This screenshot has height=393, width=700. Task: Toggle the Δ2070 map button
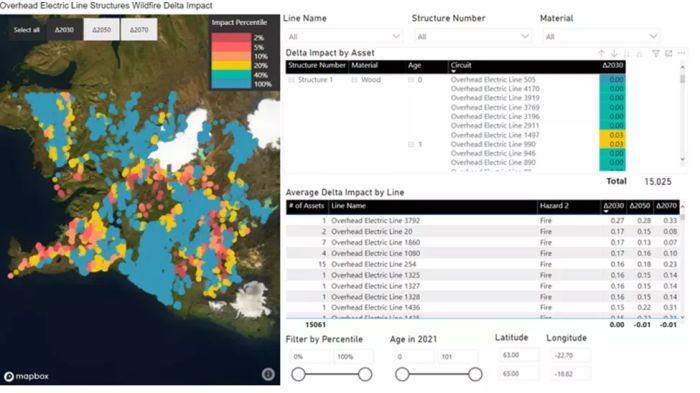click(x=139, y=29)
